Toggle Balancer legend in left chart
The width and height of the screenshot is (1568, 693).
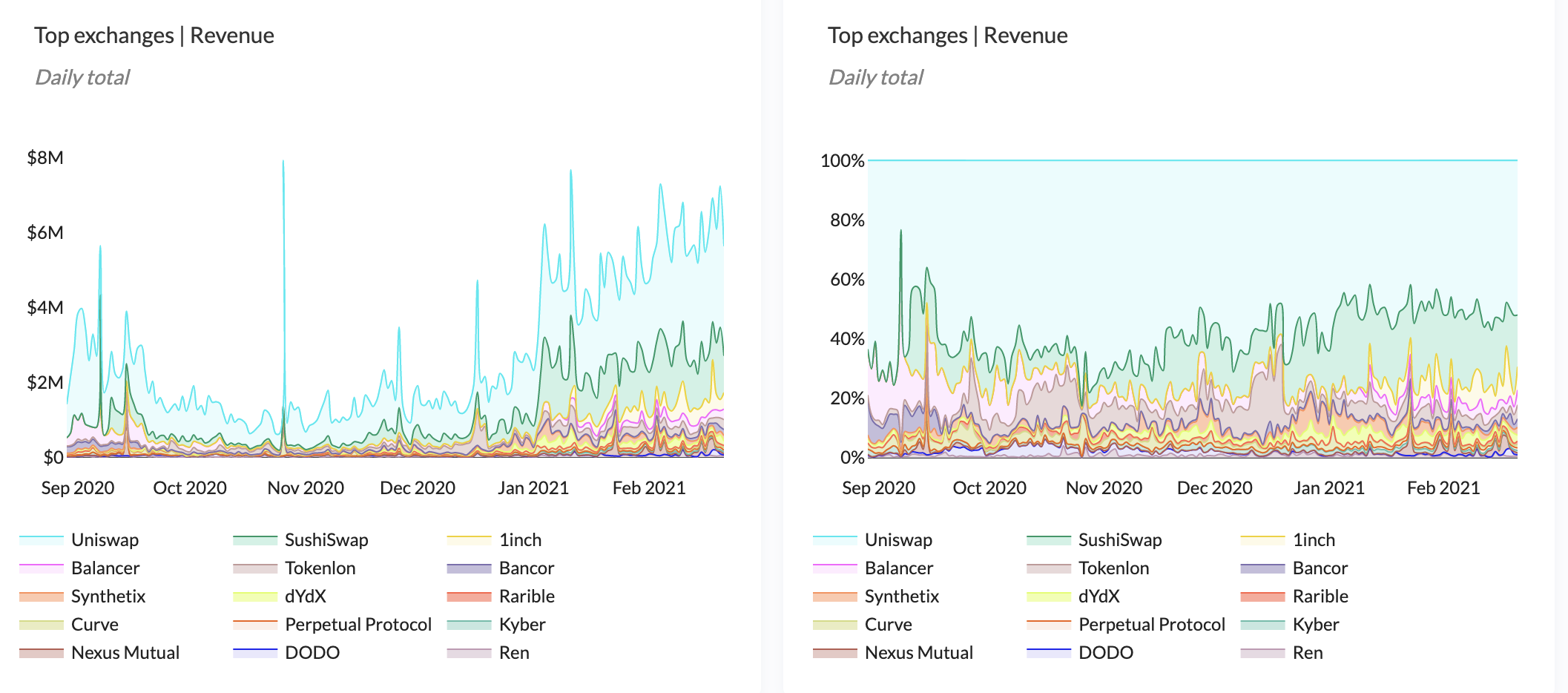79,568
